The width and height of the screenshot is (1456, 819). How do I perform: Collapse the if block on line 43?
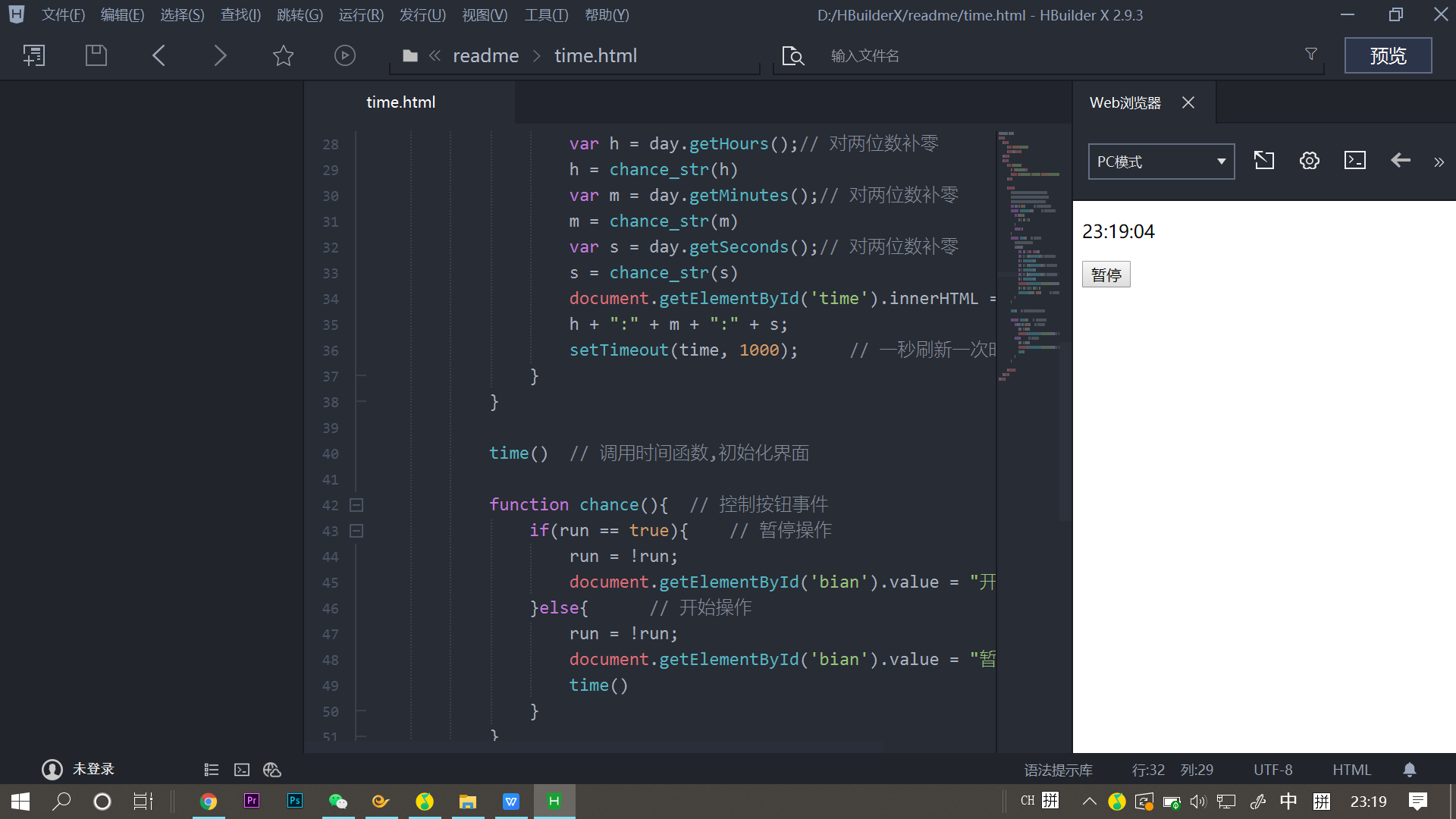(x=356, y=531)
